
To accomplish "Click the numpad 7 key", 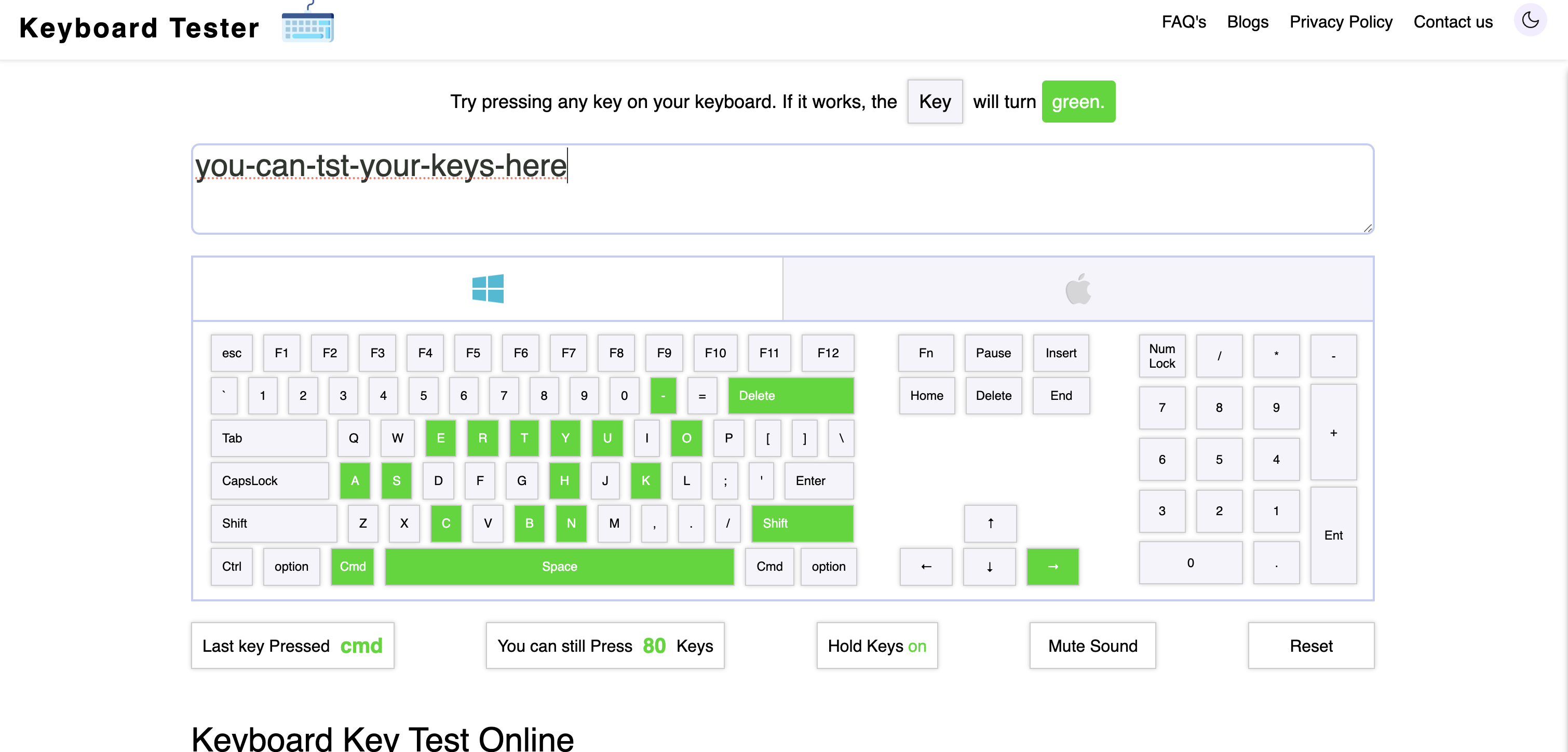I will coord(1162,408).
